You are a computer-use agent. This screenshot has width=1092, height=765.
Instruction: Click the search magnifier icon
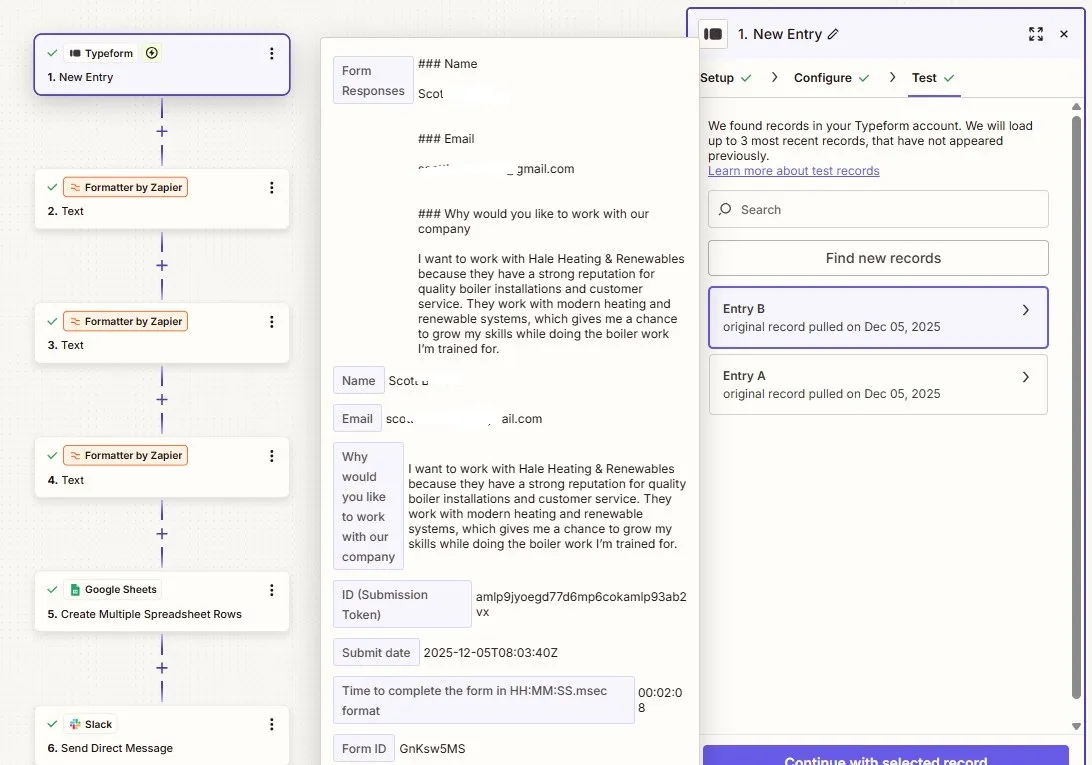click(725, 209)
